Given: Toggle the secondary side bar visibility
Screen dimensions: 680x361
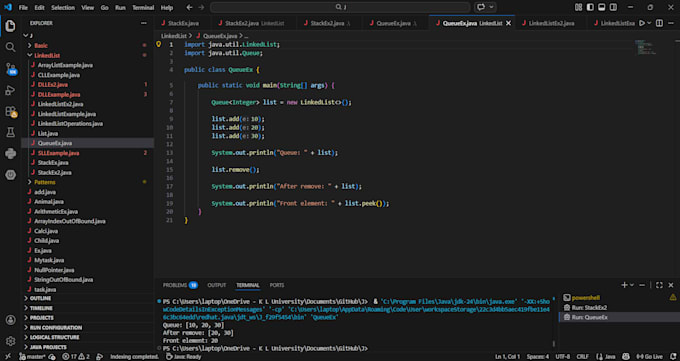Looking at the screenshot, I should tap(613, 7).
